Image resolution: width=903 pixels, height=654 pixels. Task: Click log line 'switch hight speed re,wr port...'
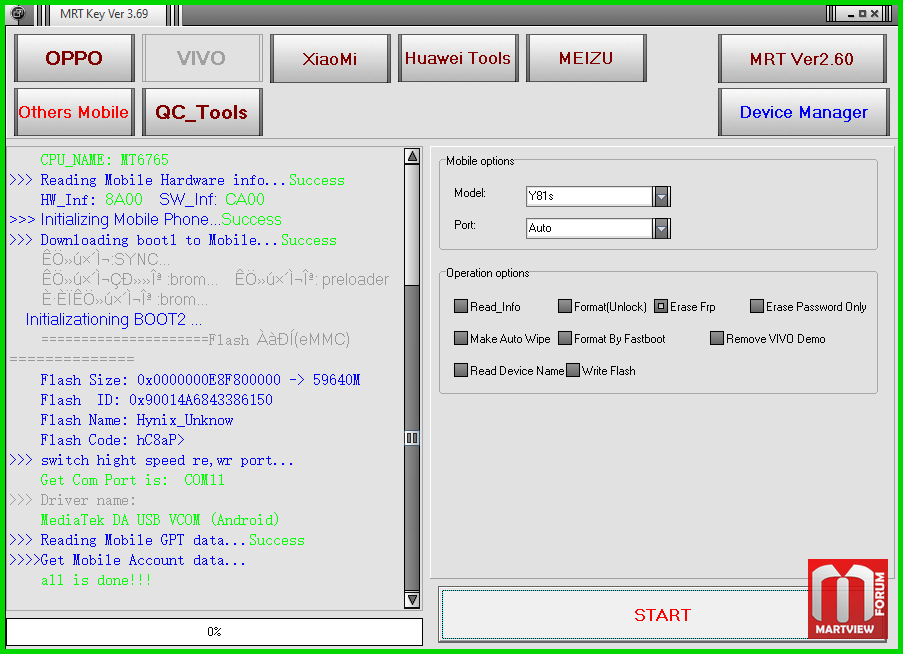[151, 461]
